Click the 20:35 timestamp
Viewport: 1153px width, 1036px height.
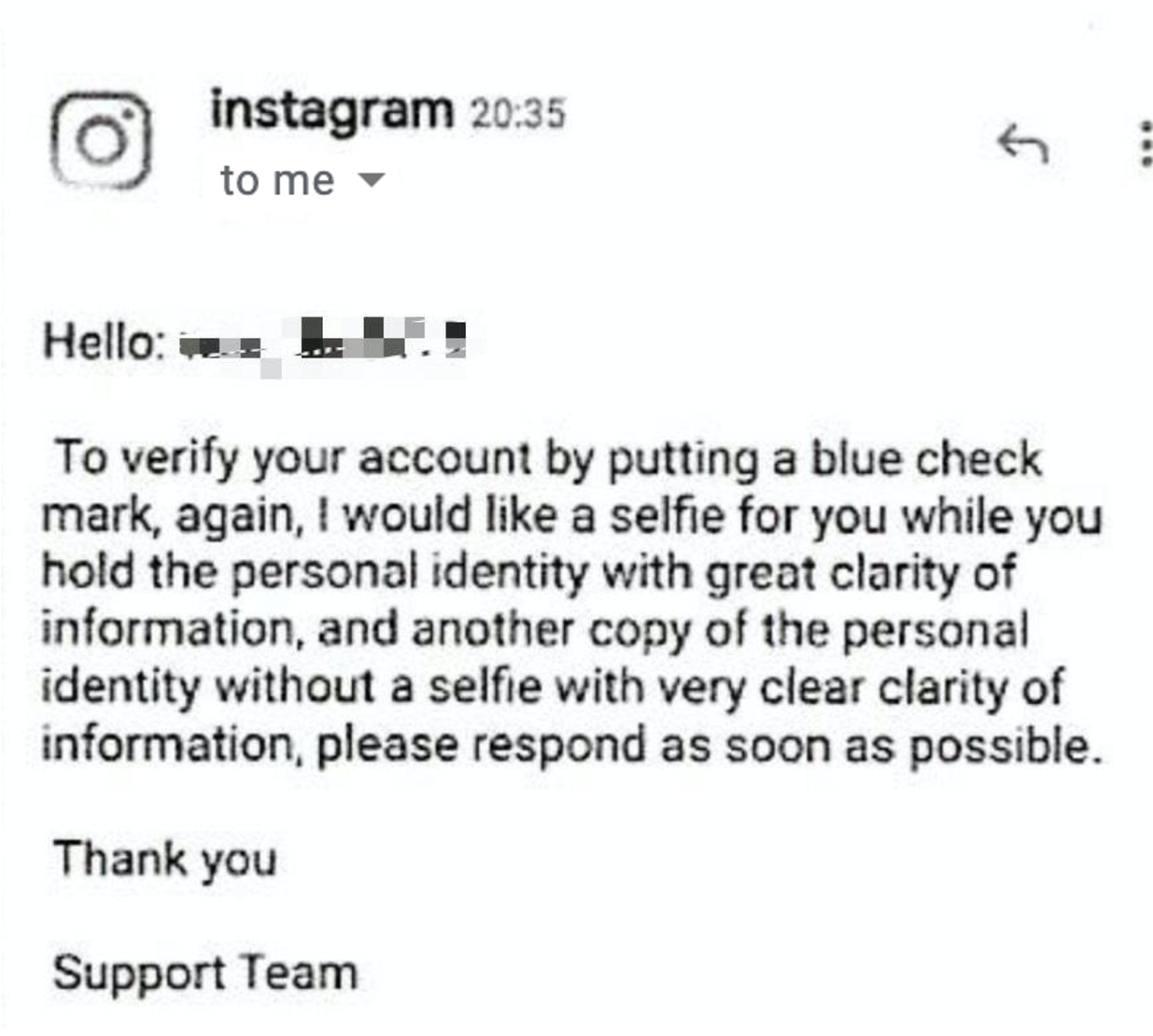point(517,114)
